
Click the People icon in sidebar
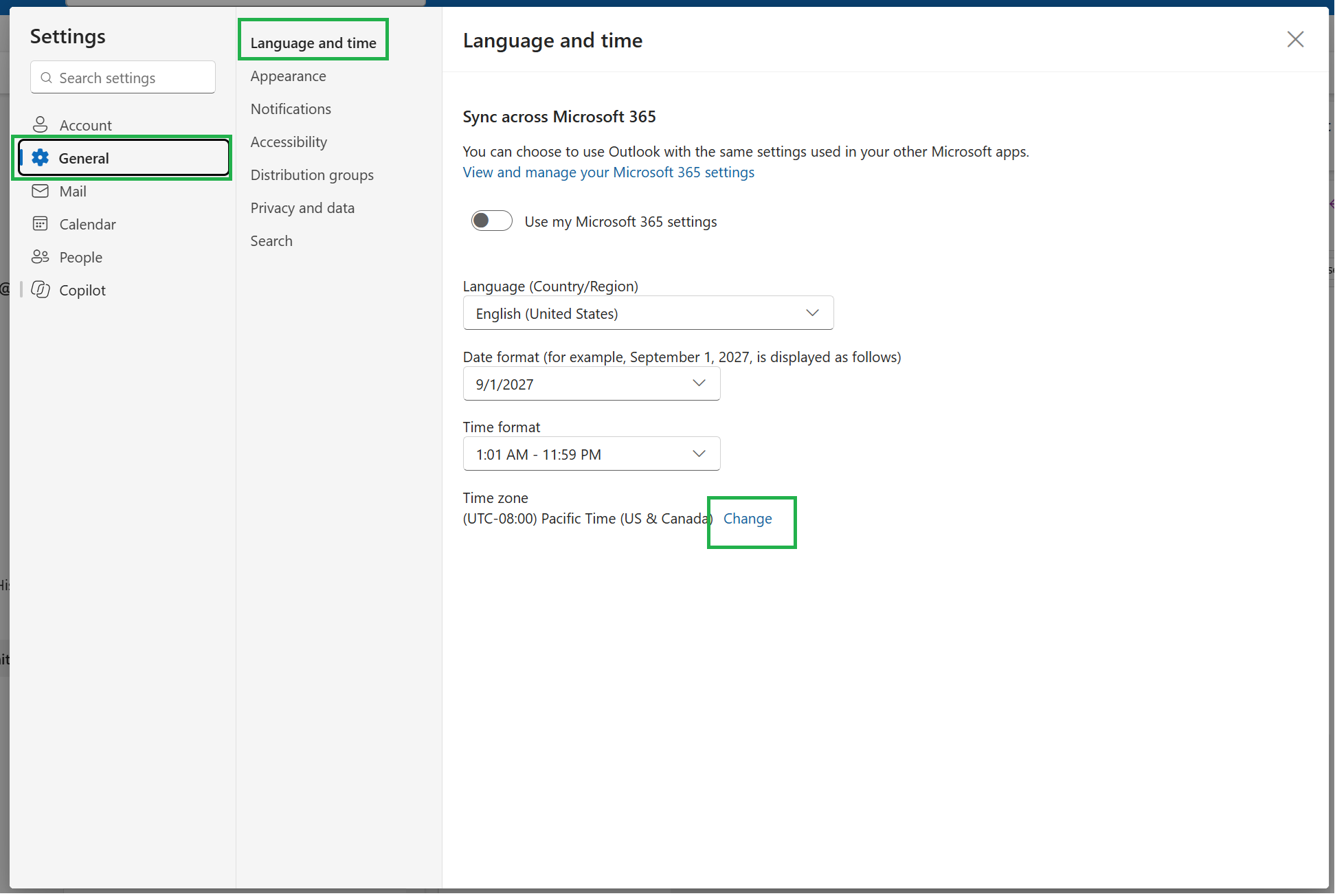[x=41, y=257]
